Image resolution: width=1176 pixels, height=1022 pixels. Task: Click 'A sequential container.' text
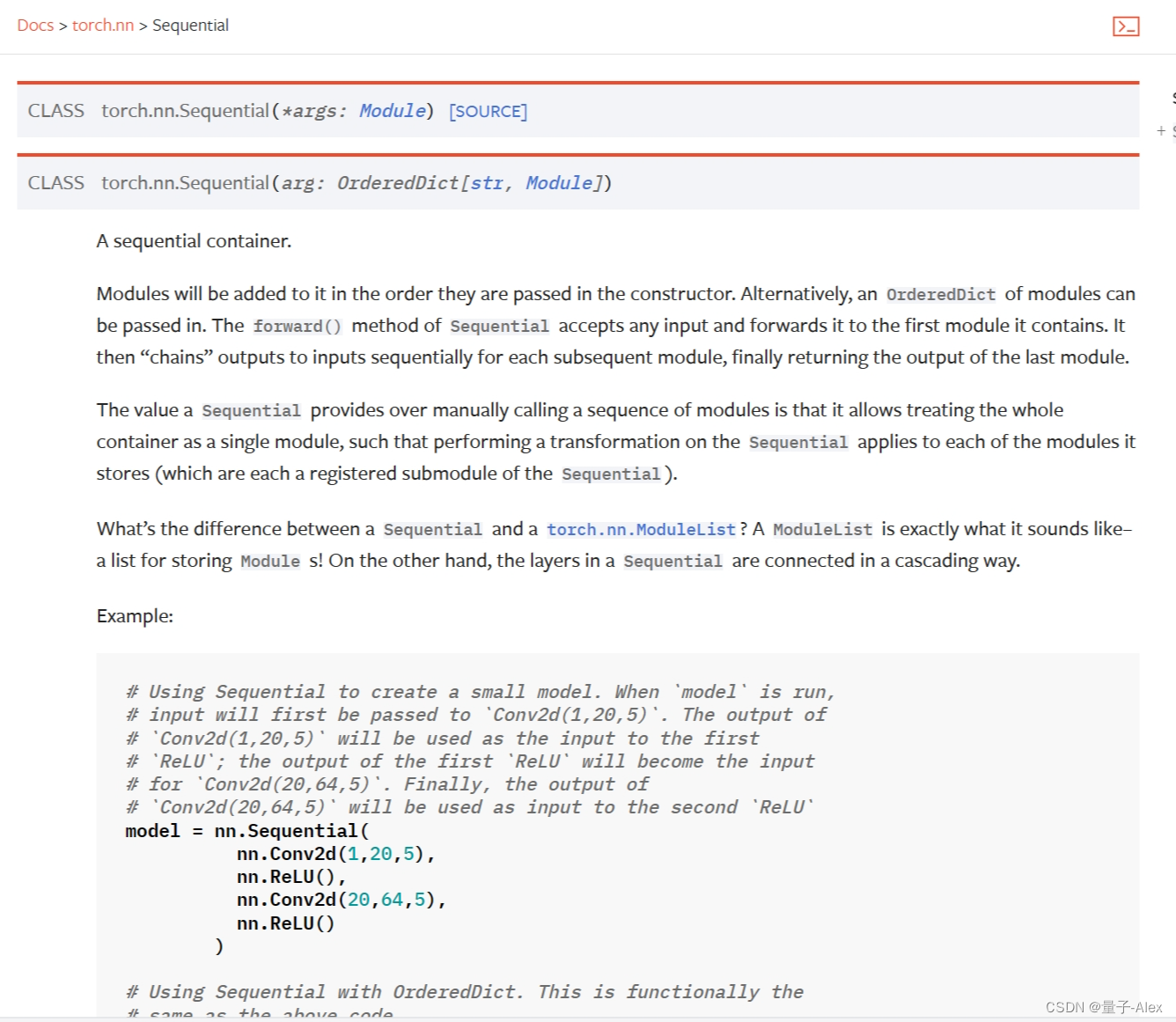[194, 241]
